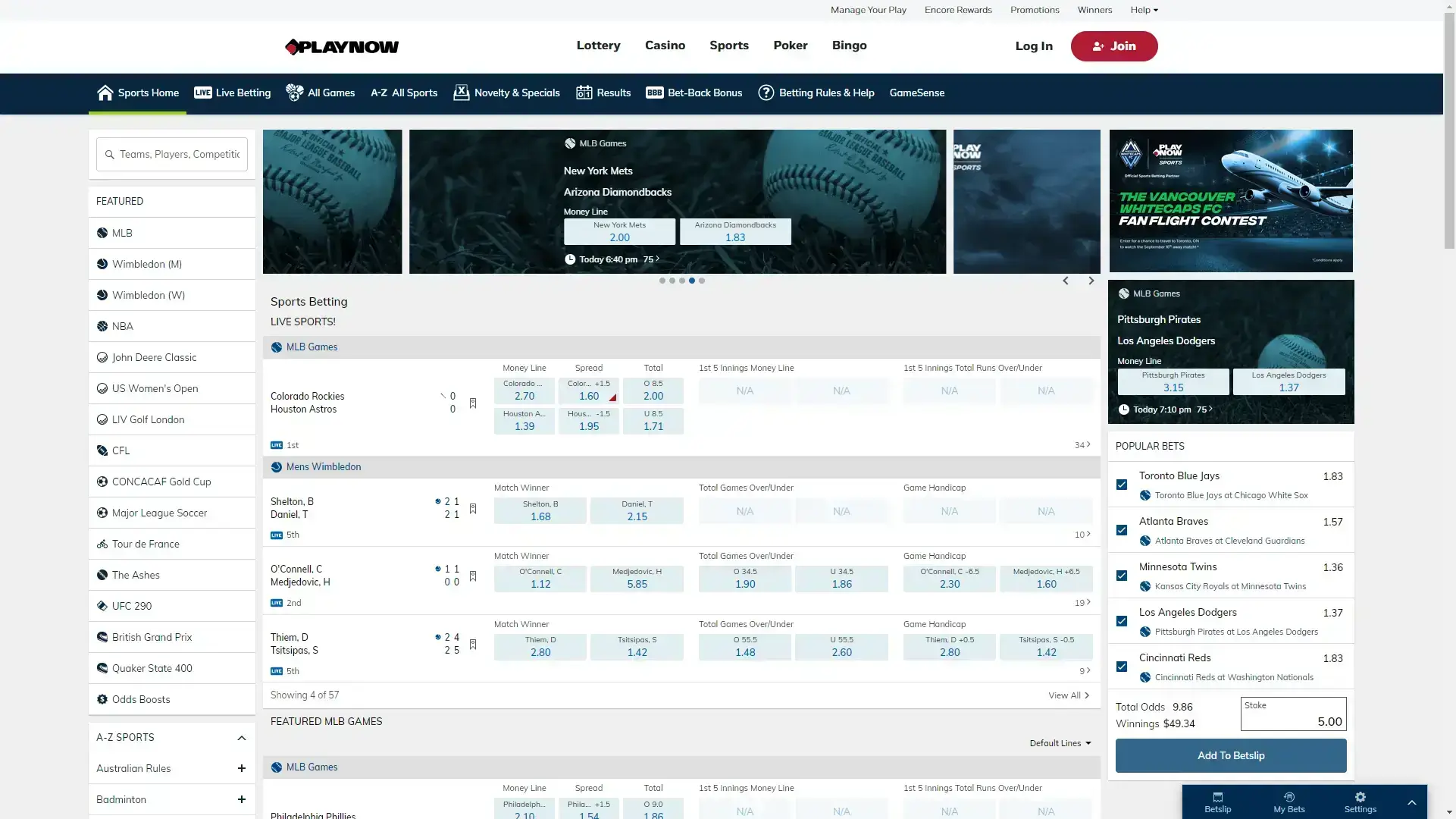The width and height of the screenshot is (1456, 819).
Task: Click the Odds Boosts sidebar icon
Action: point(102,700)
